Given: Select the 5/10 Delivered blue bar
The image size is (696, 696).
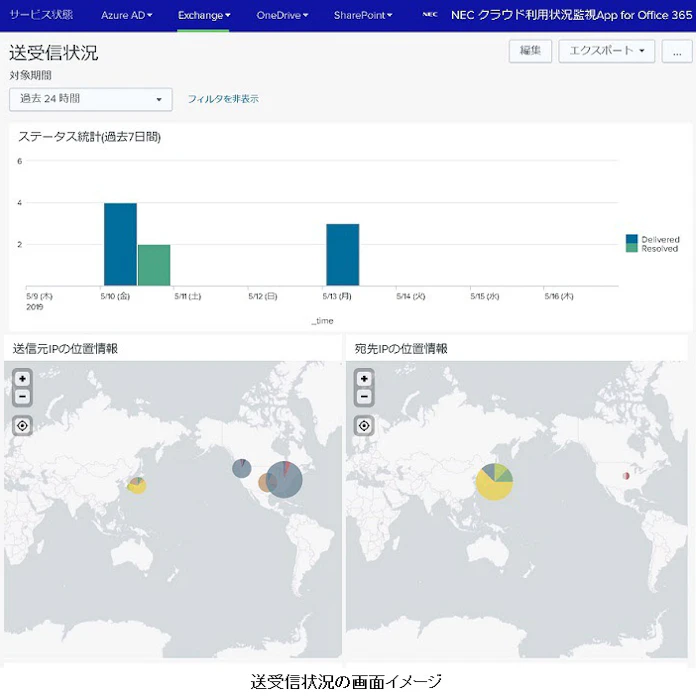Looking at the screenshot, I should click(x=120, y=244).
